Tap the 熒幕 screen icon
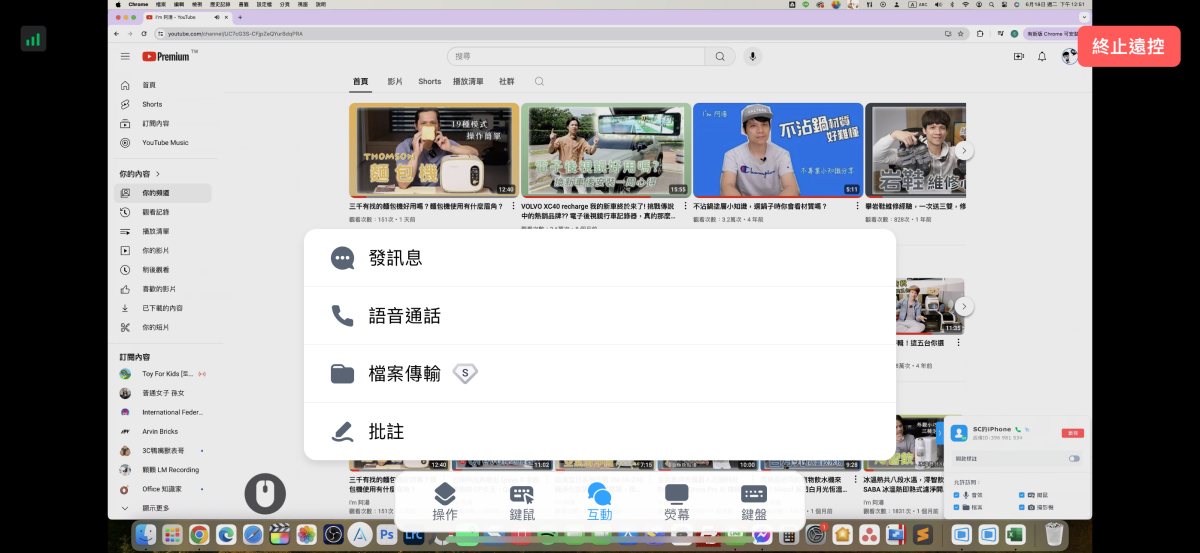The width and height of the screenshot is (1200, 553). 677,501
